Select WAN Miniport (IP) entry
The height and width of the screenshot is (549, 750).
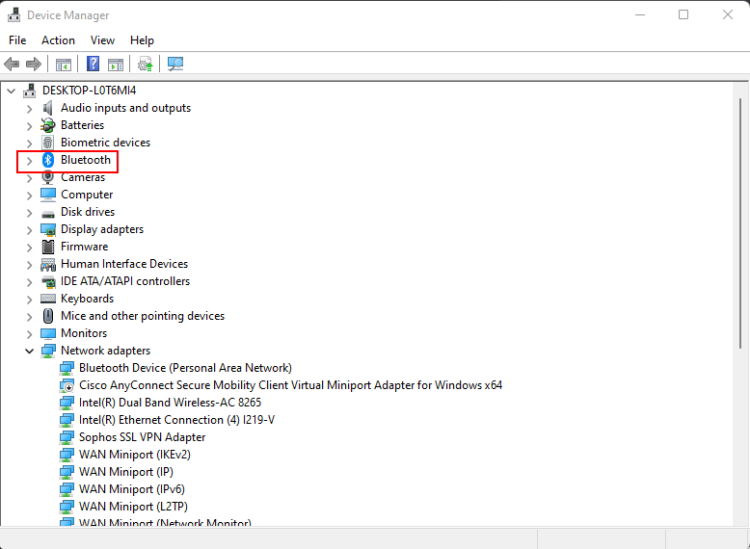(126, 472)
